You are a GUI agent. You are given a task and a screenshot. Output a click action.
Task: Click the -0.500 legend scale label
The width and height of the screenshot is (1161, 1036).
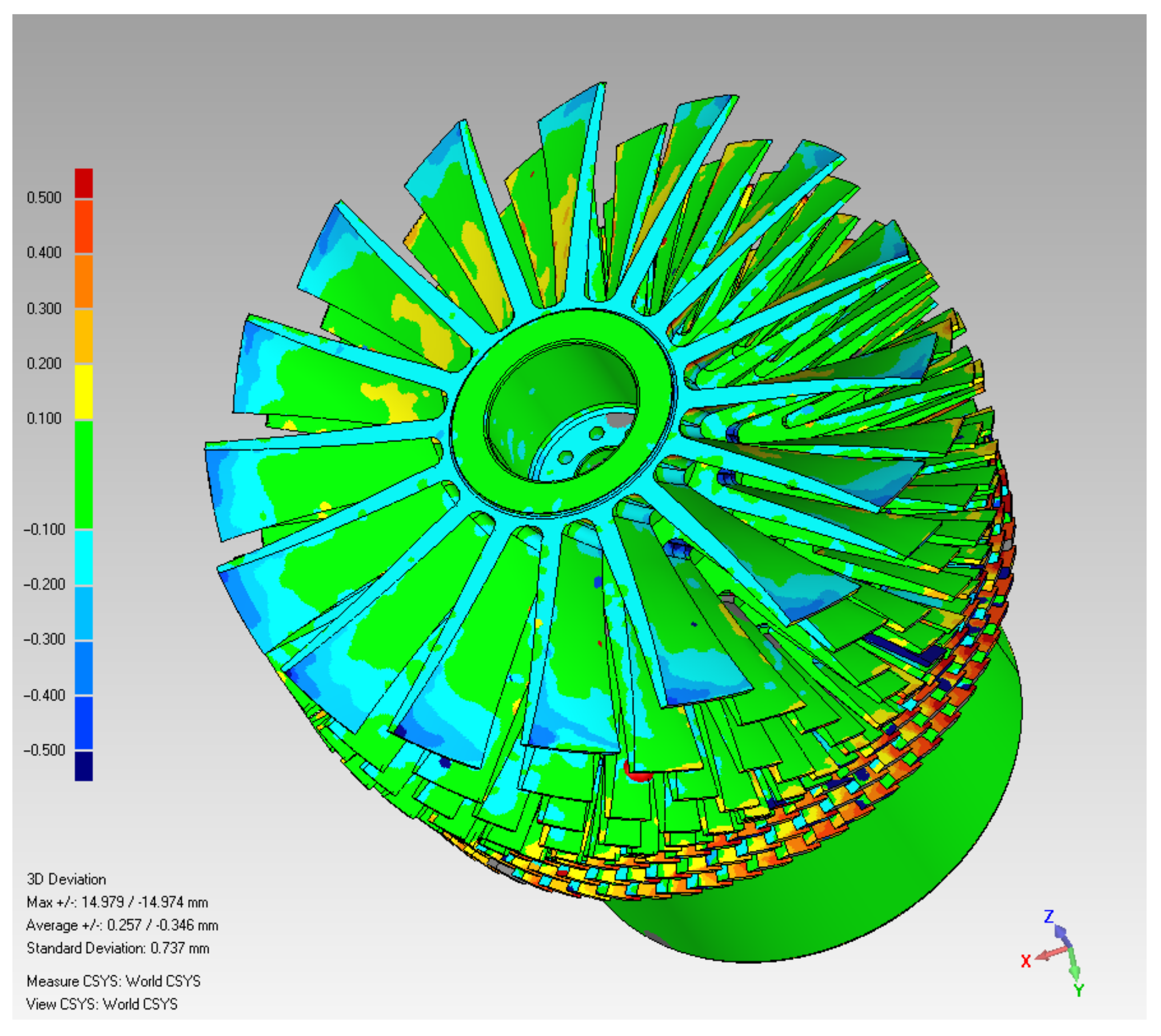(x=44, y=750)
